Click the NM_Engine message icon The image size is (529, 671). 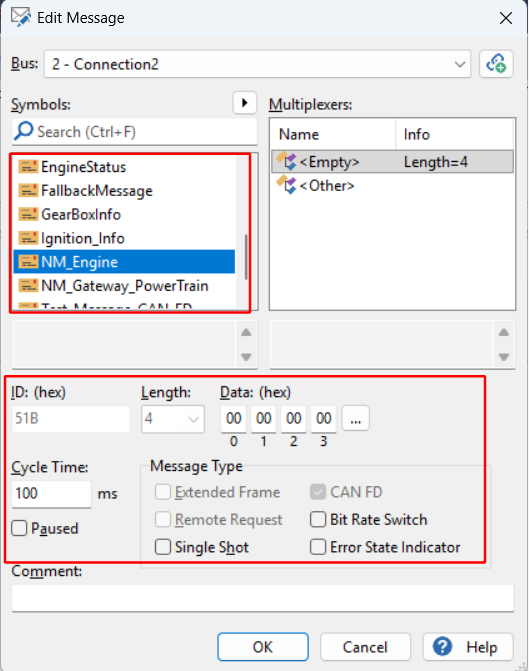pyautogui.click(x=28, y=261)
